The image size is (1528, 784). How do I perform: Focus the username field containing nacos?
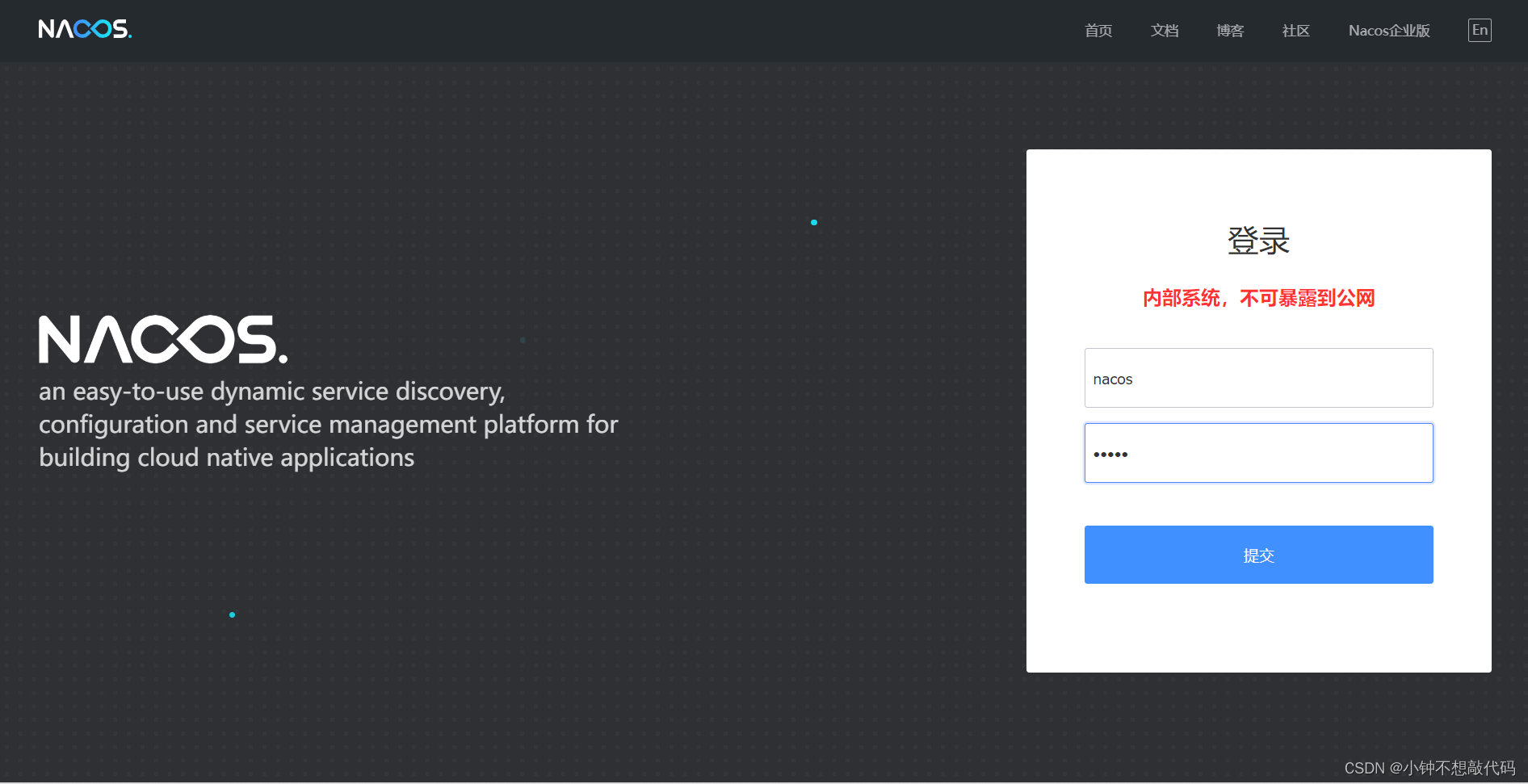[1258, 378]
